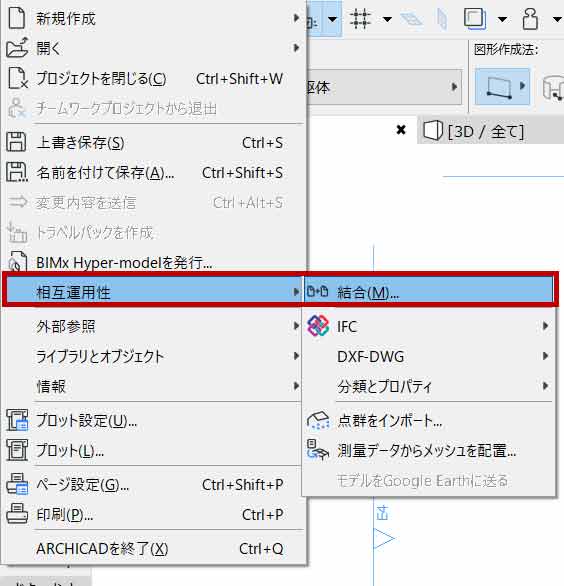The height and width of the screenshot is (586, 564).
Task: Open the 開く submenu
Action: click(x=153, y=48)
